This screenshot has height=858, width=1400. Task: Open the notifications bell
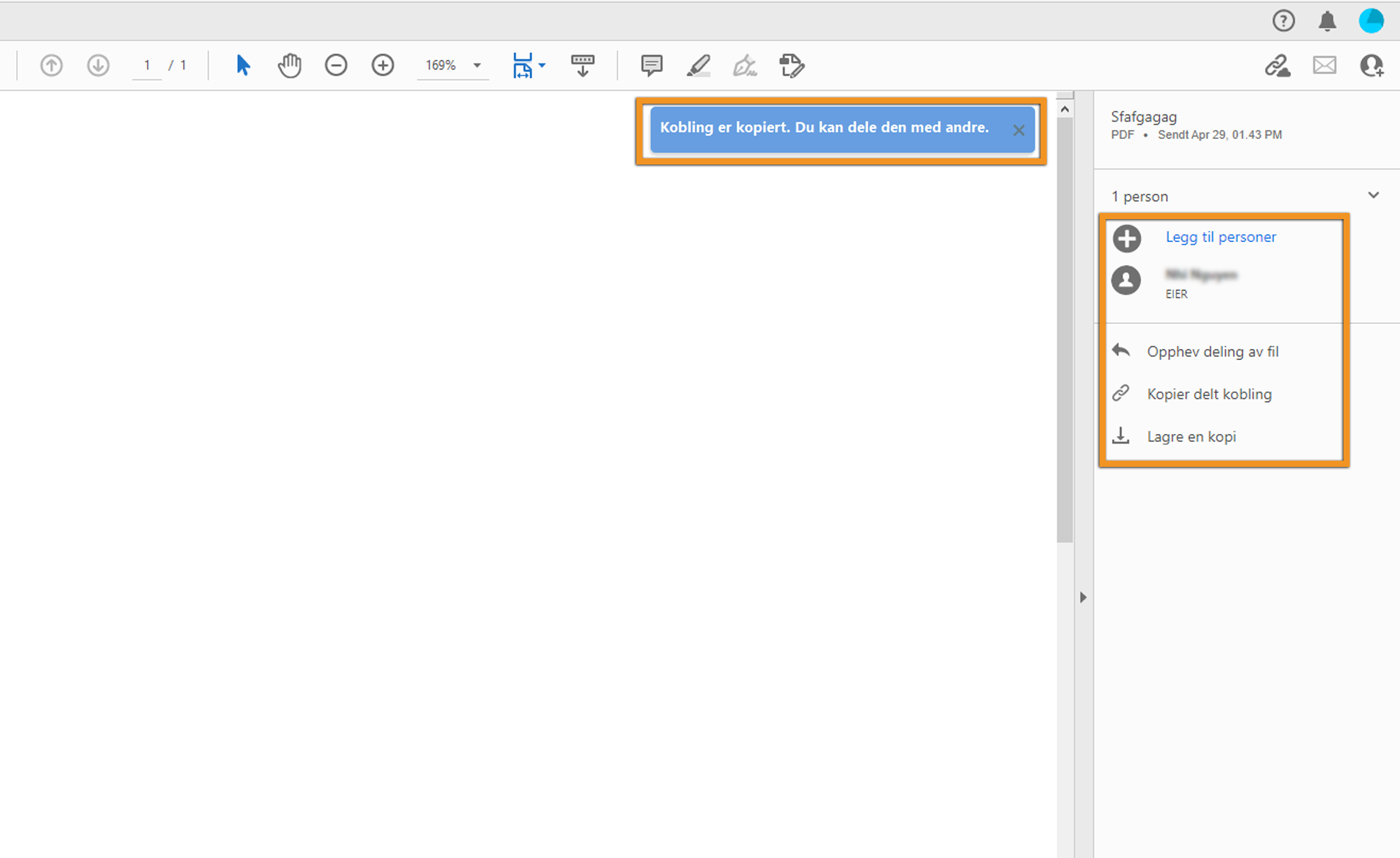click(1327, 21)
